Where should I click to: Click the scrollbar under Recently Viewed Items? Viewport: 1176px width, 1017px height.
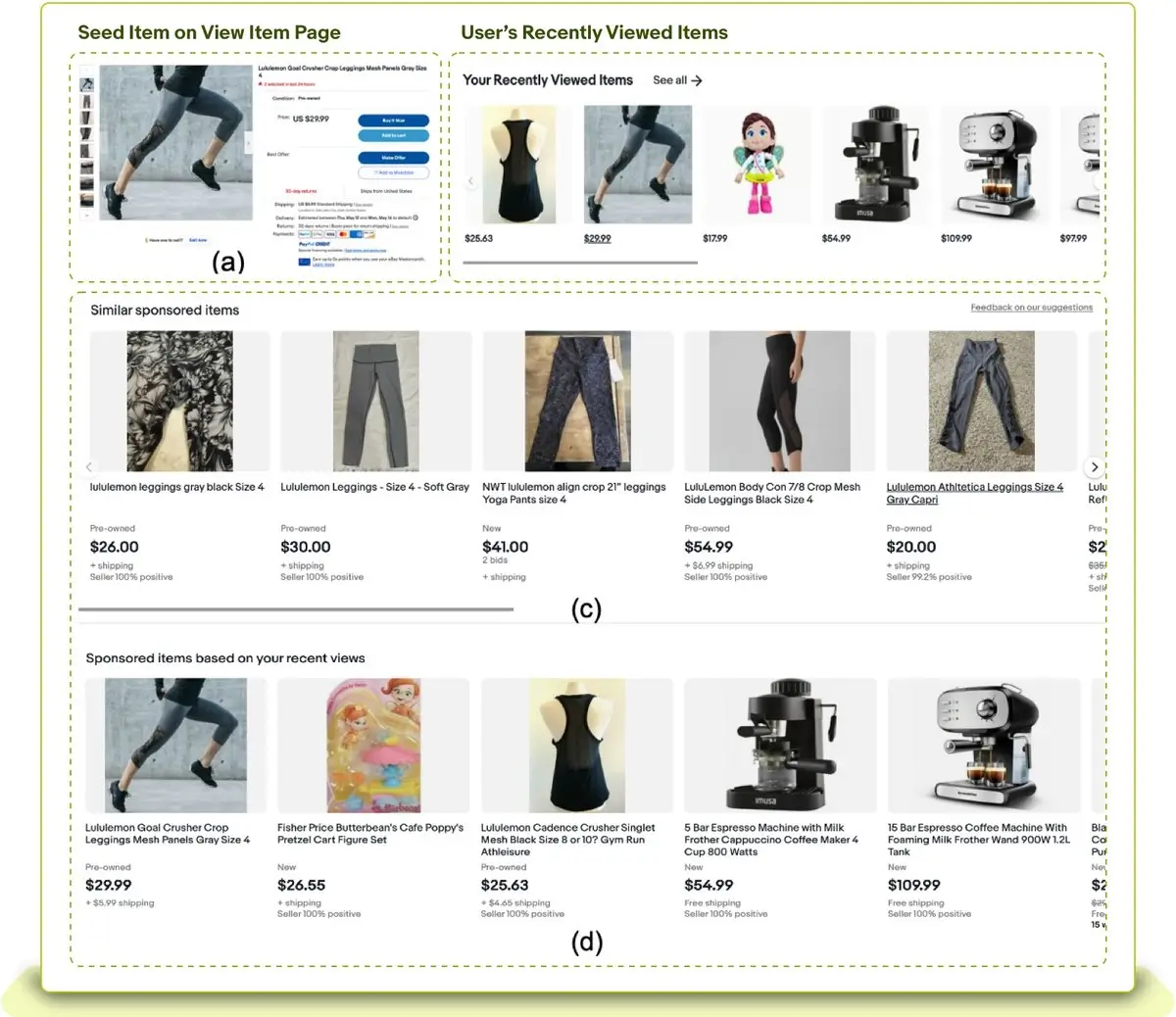click(x=580, y=263)
